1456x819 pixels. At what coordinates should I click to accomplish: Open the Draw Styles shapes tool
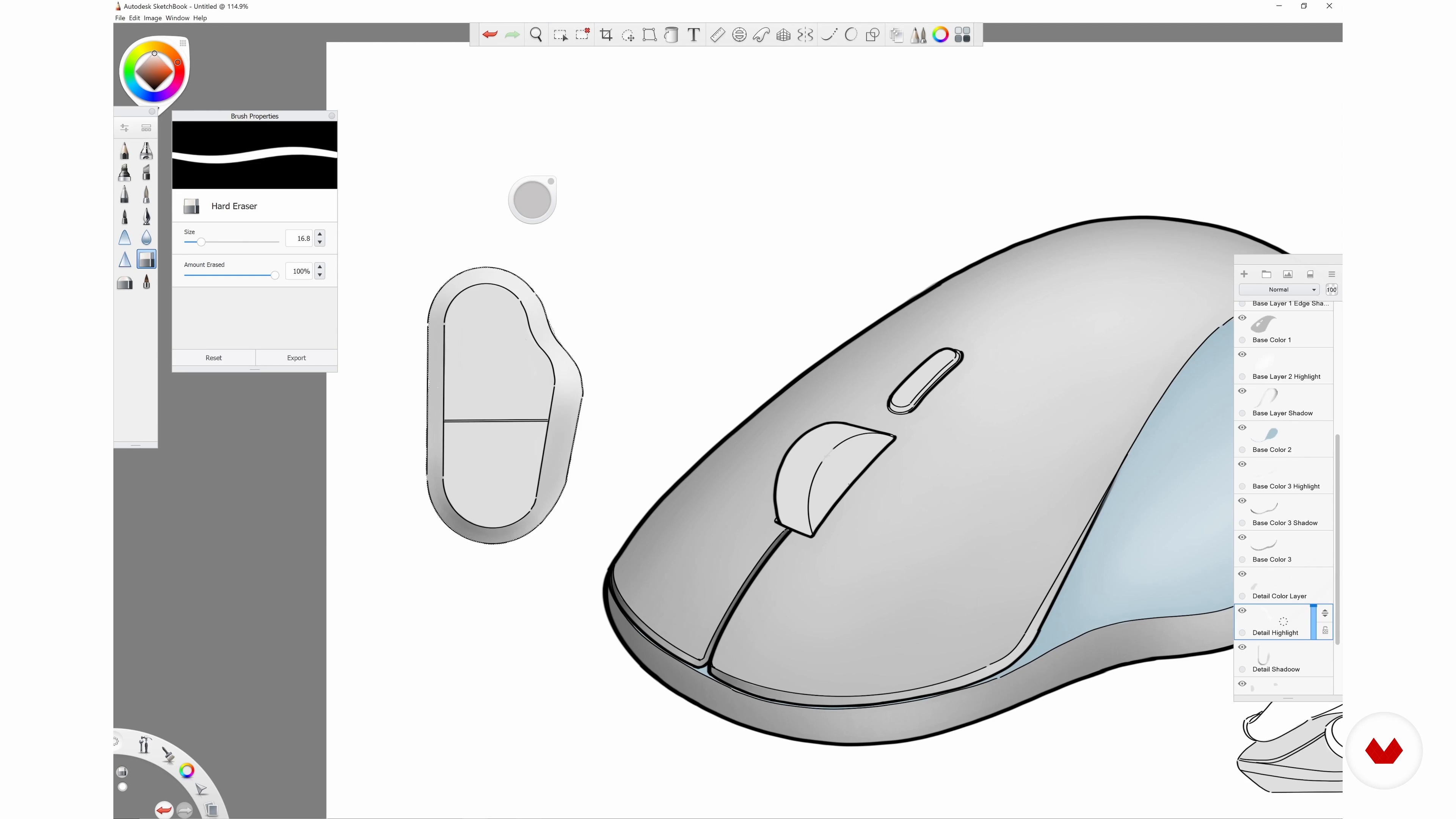pyautogui.click(x=873, y=35)
